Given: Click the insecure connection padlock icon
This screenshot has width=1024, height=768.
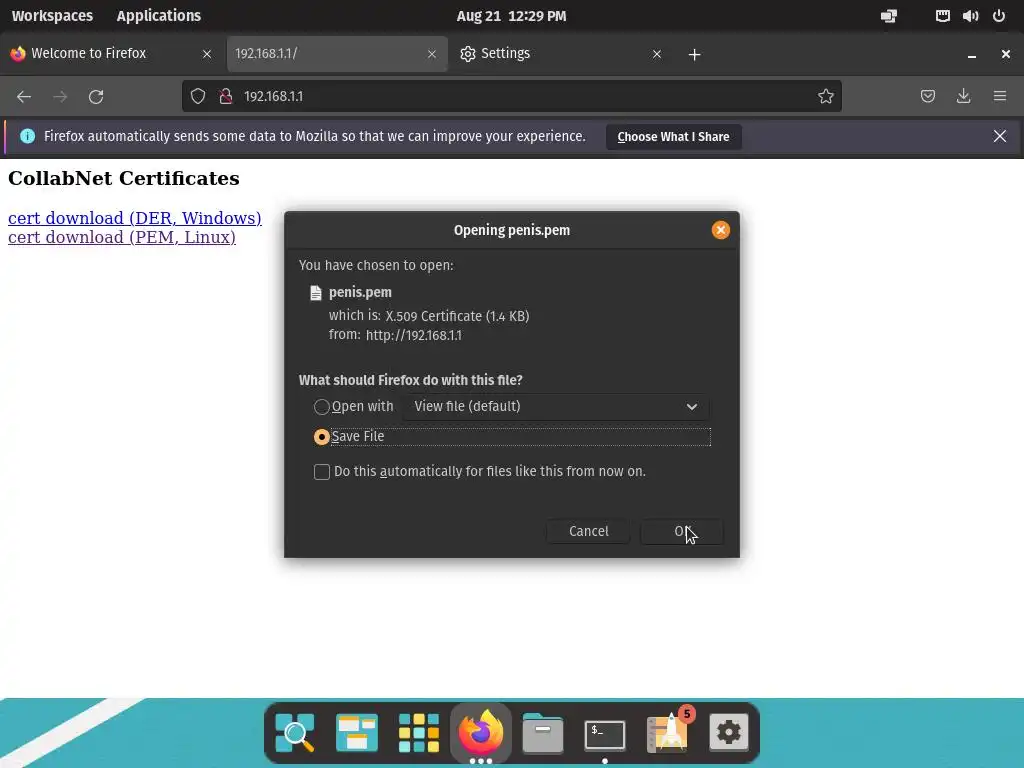Looking at the screenshot, I should [226, 97].
